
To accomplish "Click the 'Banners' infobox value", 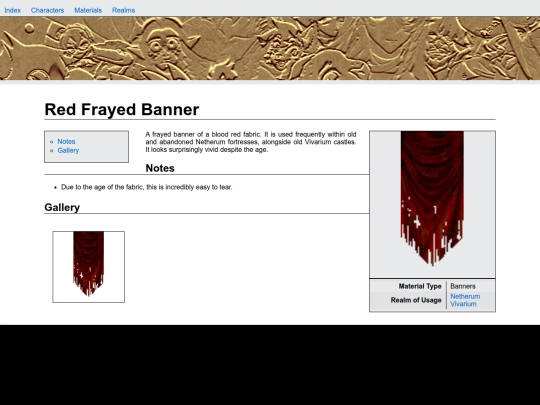I will (463, 286).
